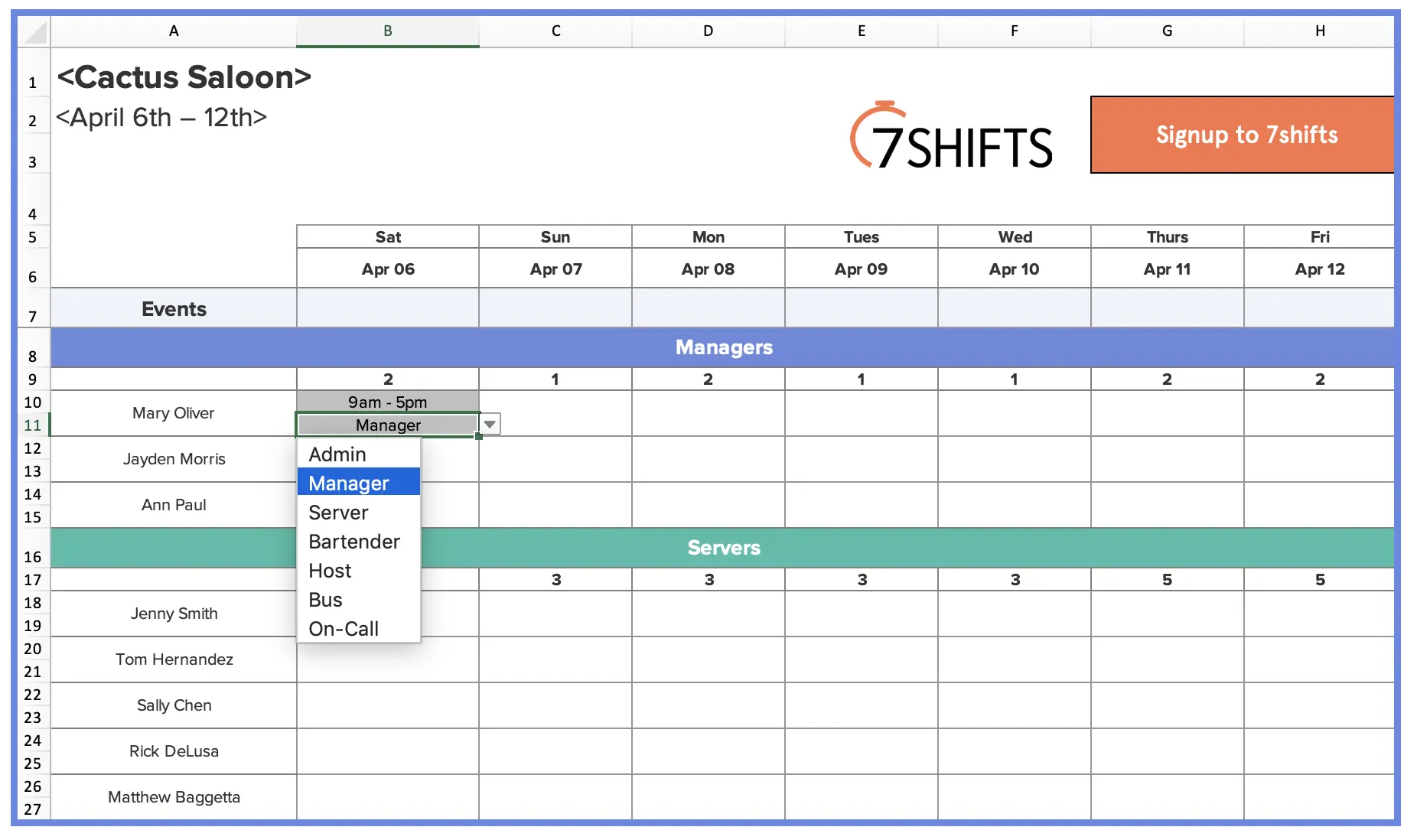Click the Cactus Saloon title cell
This screenshot has width=1417, height=840.
tap(185, 77)
